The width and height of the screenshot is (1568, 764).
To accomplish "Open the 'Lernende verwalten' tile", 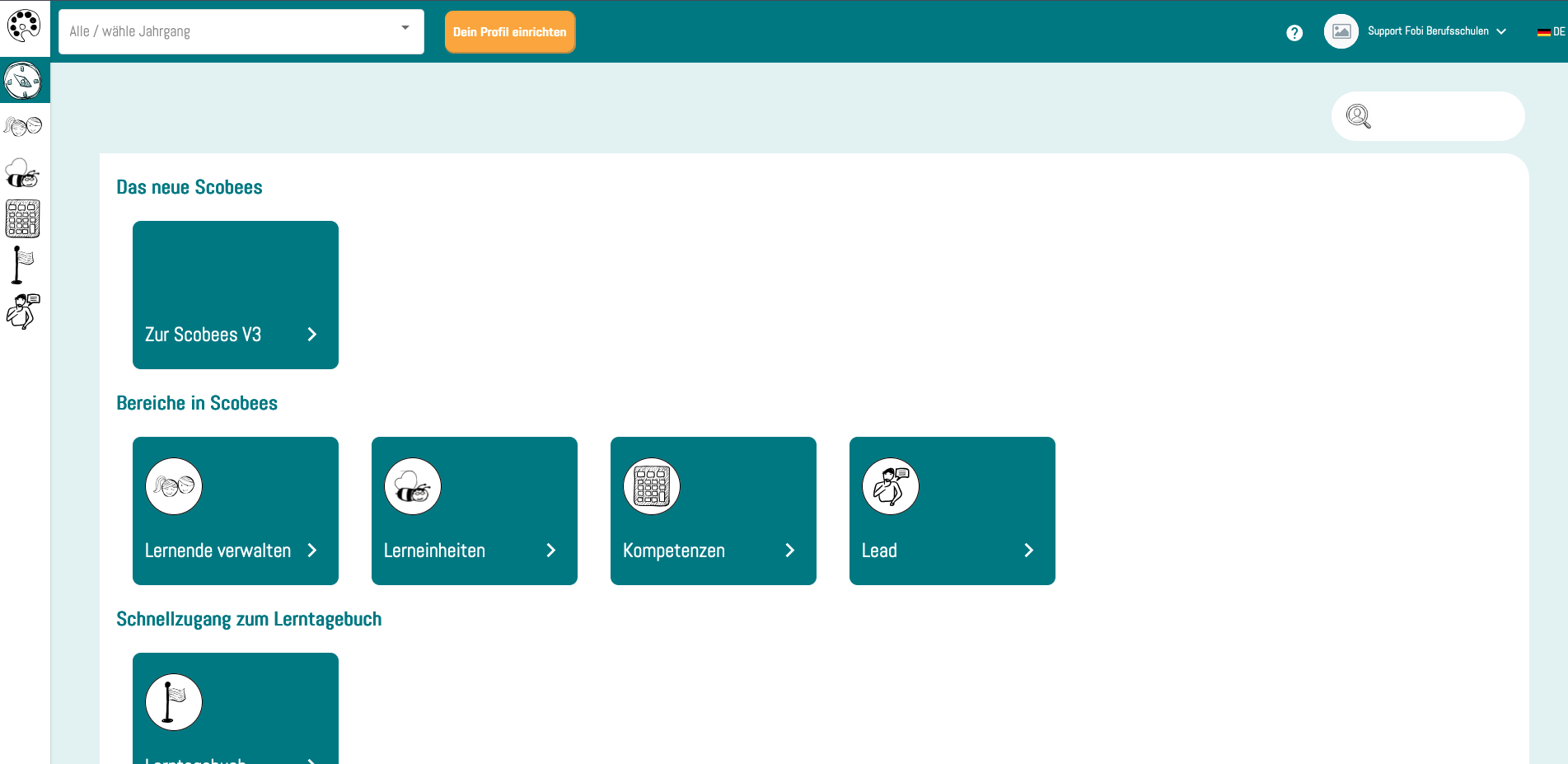I will coord(235,510).
